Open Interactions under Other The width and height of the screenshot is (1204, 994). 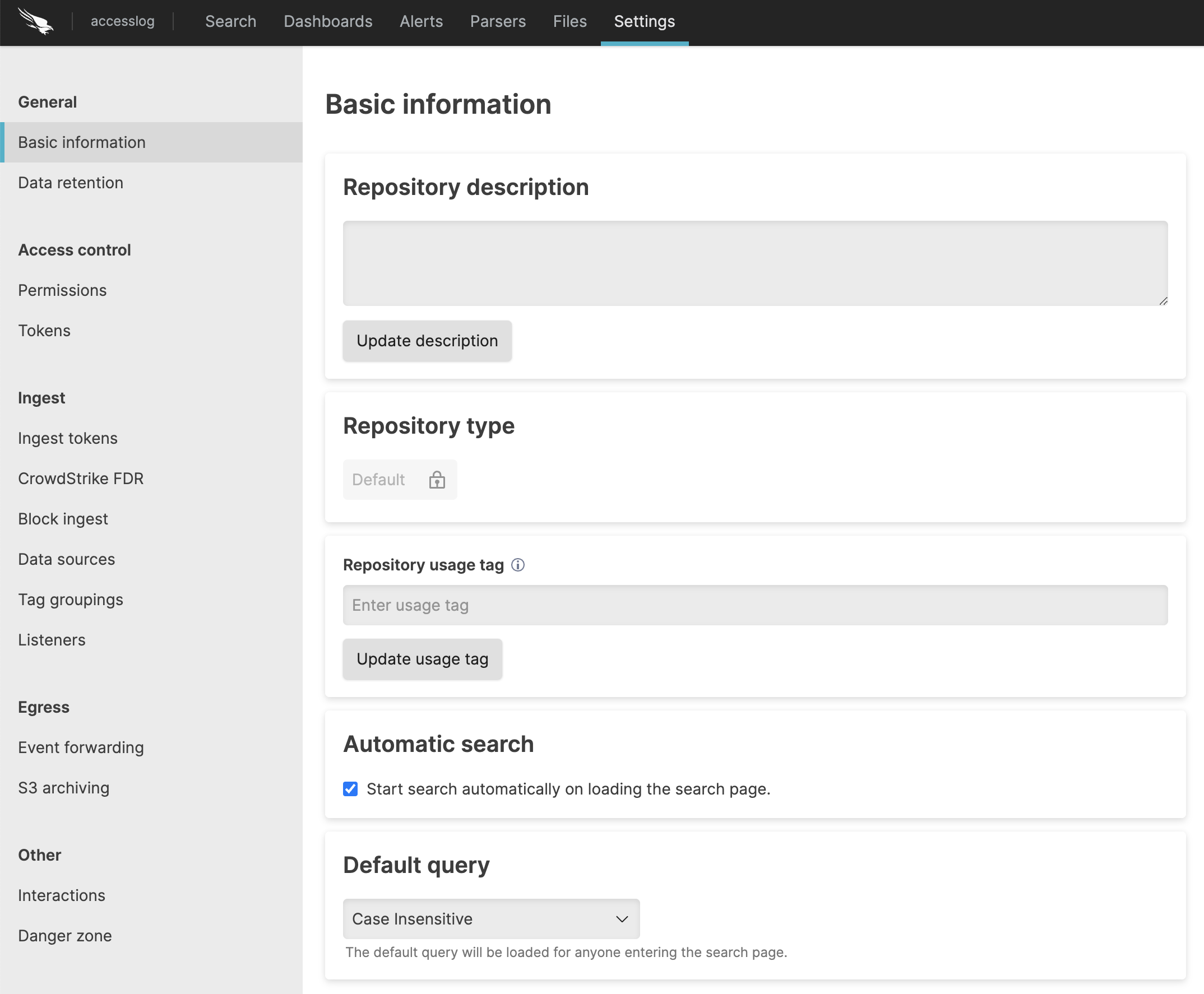coord(151,895)
